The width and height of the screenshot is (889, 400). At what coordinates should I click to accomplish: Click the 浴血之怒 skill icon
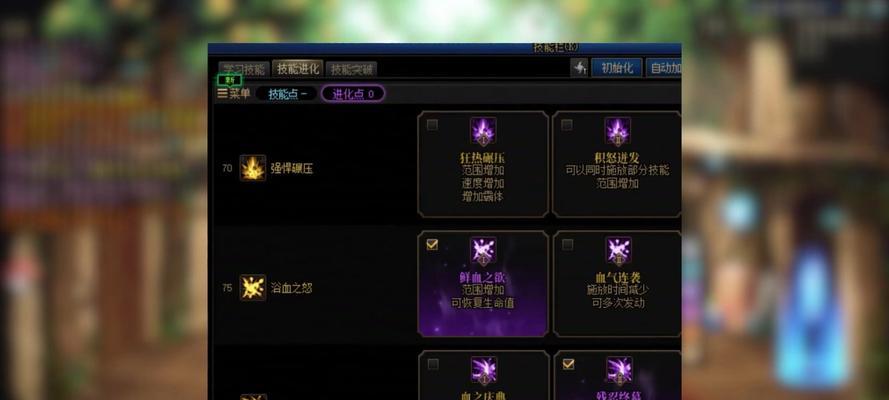click(x=253, y=288)
